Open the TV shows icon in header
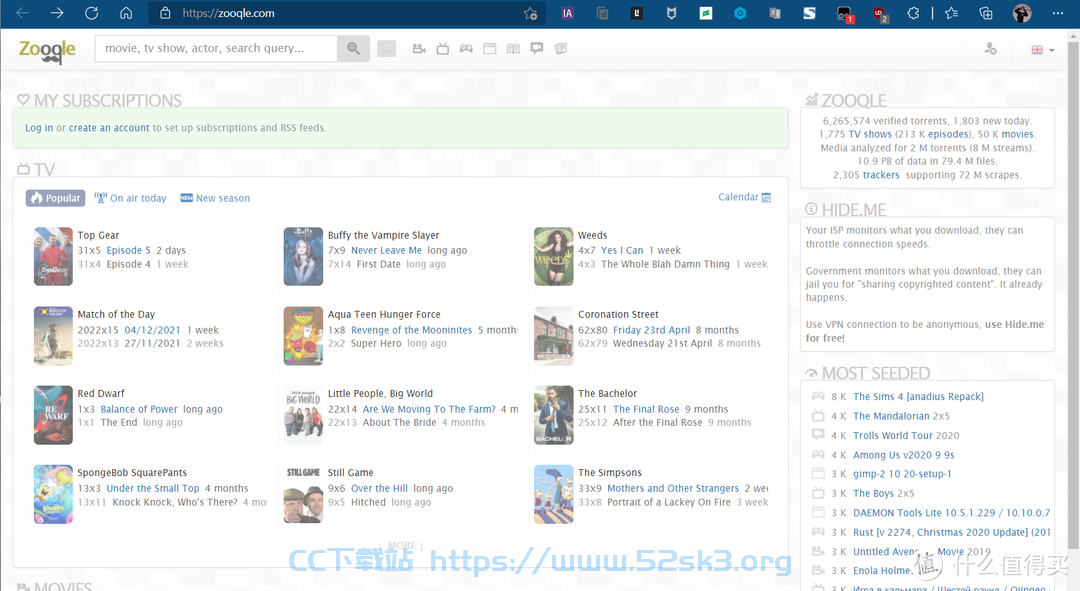The height and width of the screenshot is (591, 1080). pos(443,48)
